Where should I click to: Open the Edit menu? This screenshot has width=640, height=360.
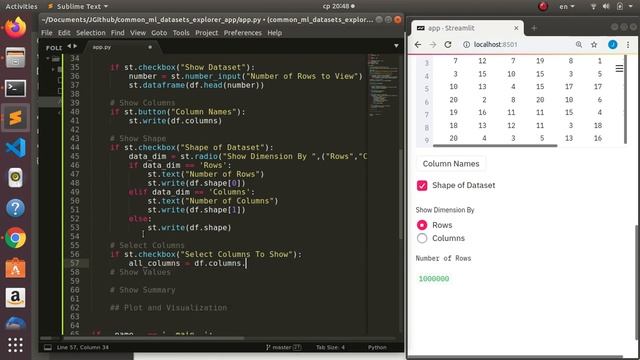tap(64, 33)
